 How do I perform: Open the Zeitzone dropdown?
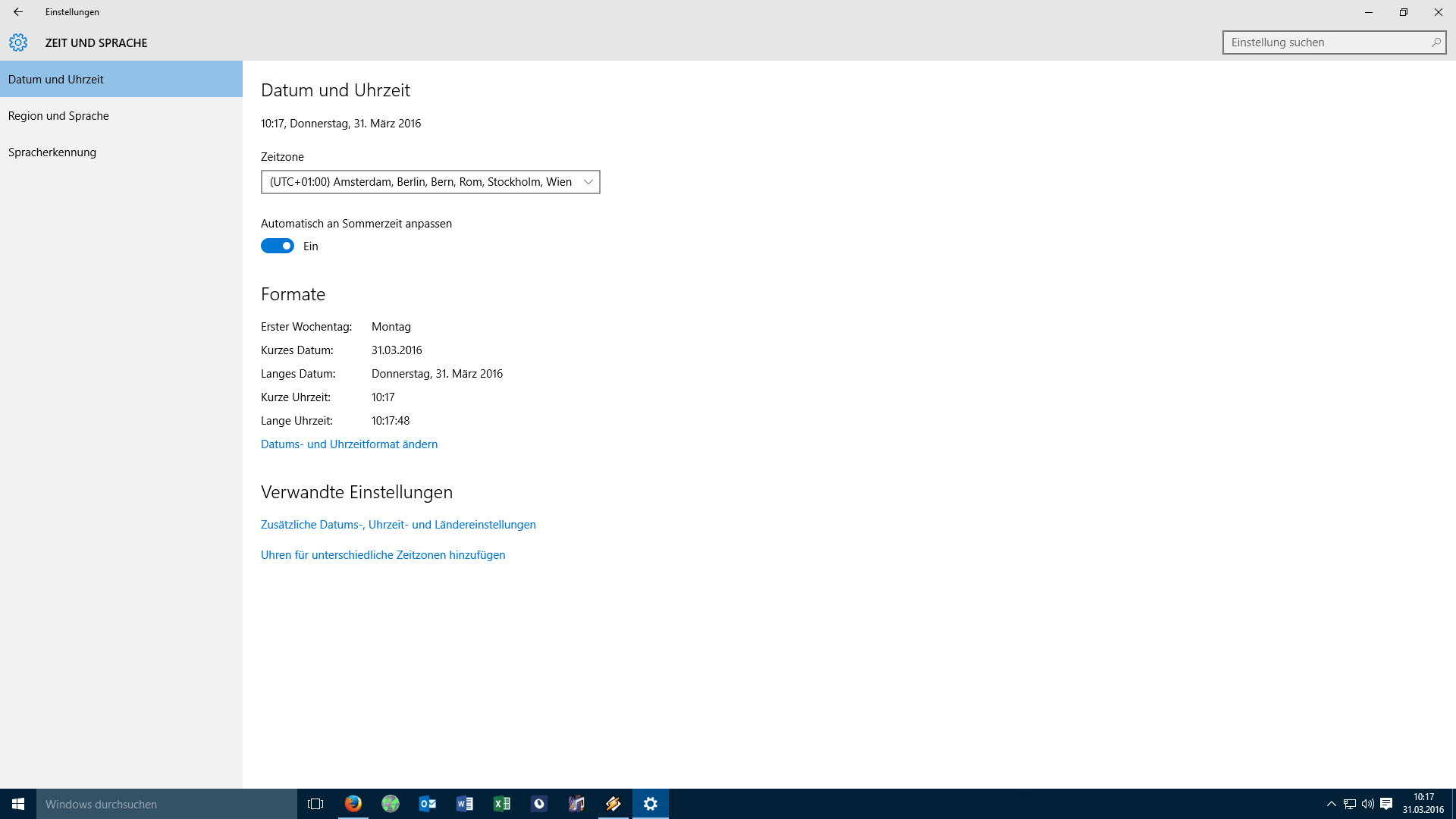[430, 182]
